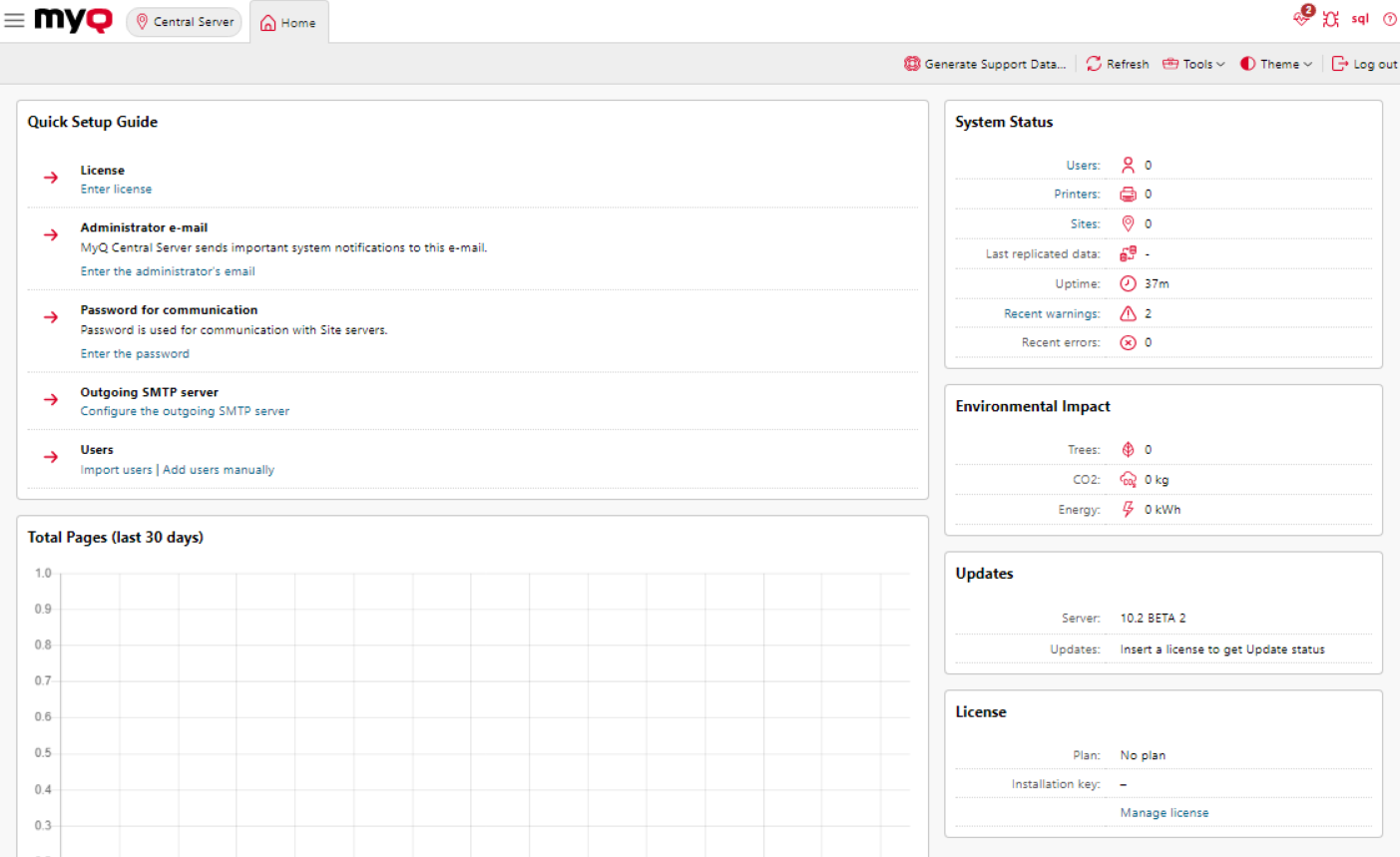The width and height of the screenshot is (1400, 857).
Task: Open the Central Server selector
Action: [184, 20]
